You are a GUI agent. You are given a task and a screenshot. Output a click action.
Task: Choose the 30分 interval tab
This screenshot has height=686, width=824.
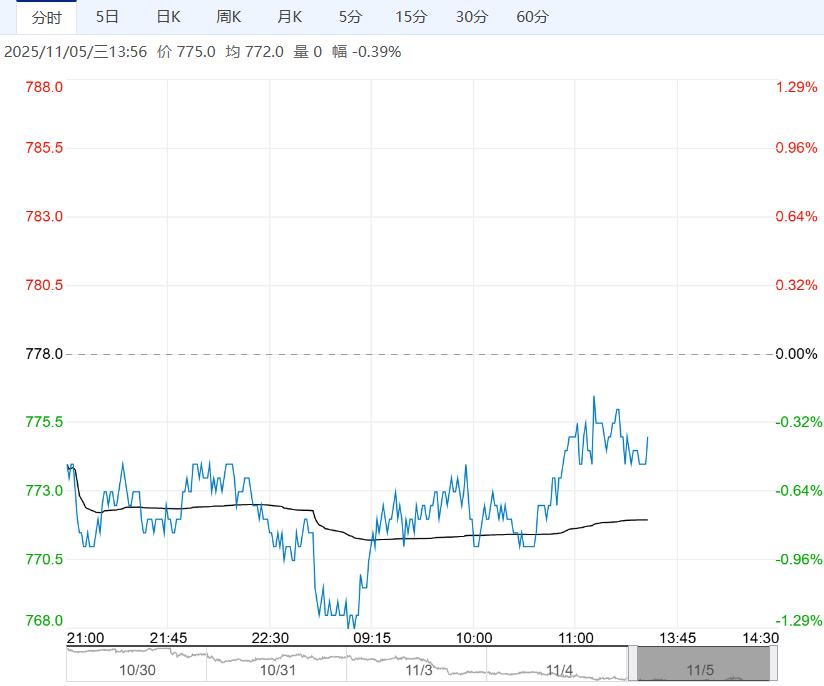click(471, 17)
